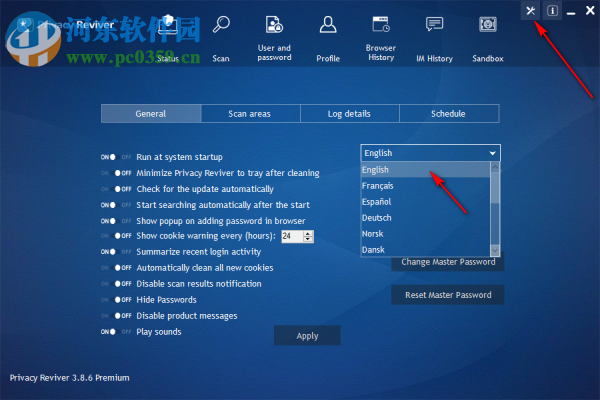
Task: Select Dansk in language list
Action: pos(426,250)
